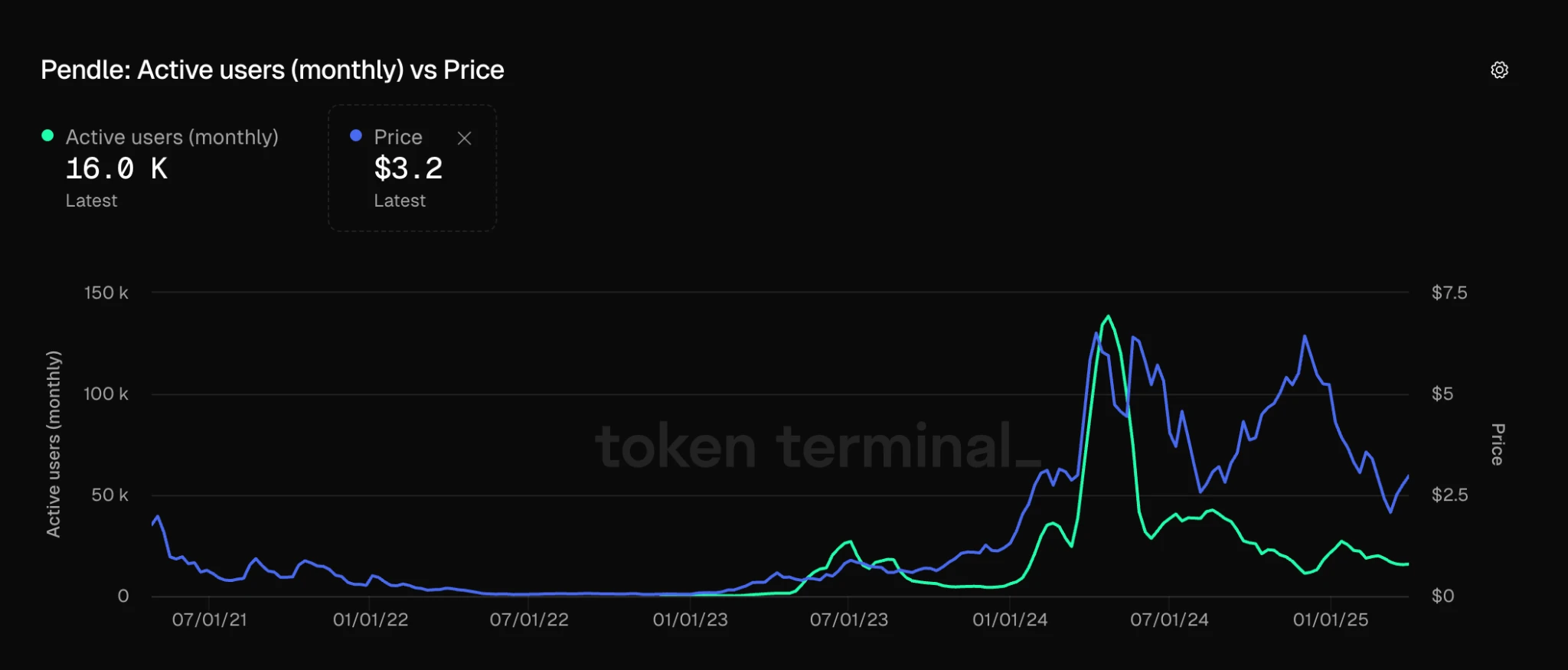
Task: Click the 16.0 K latest value
Action: point(116,168)
